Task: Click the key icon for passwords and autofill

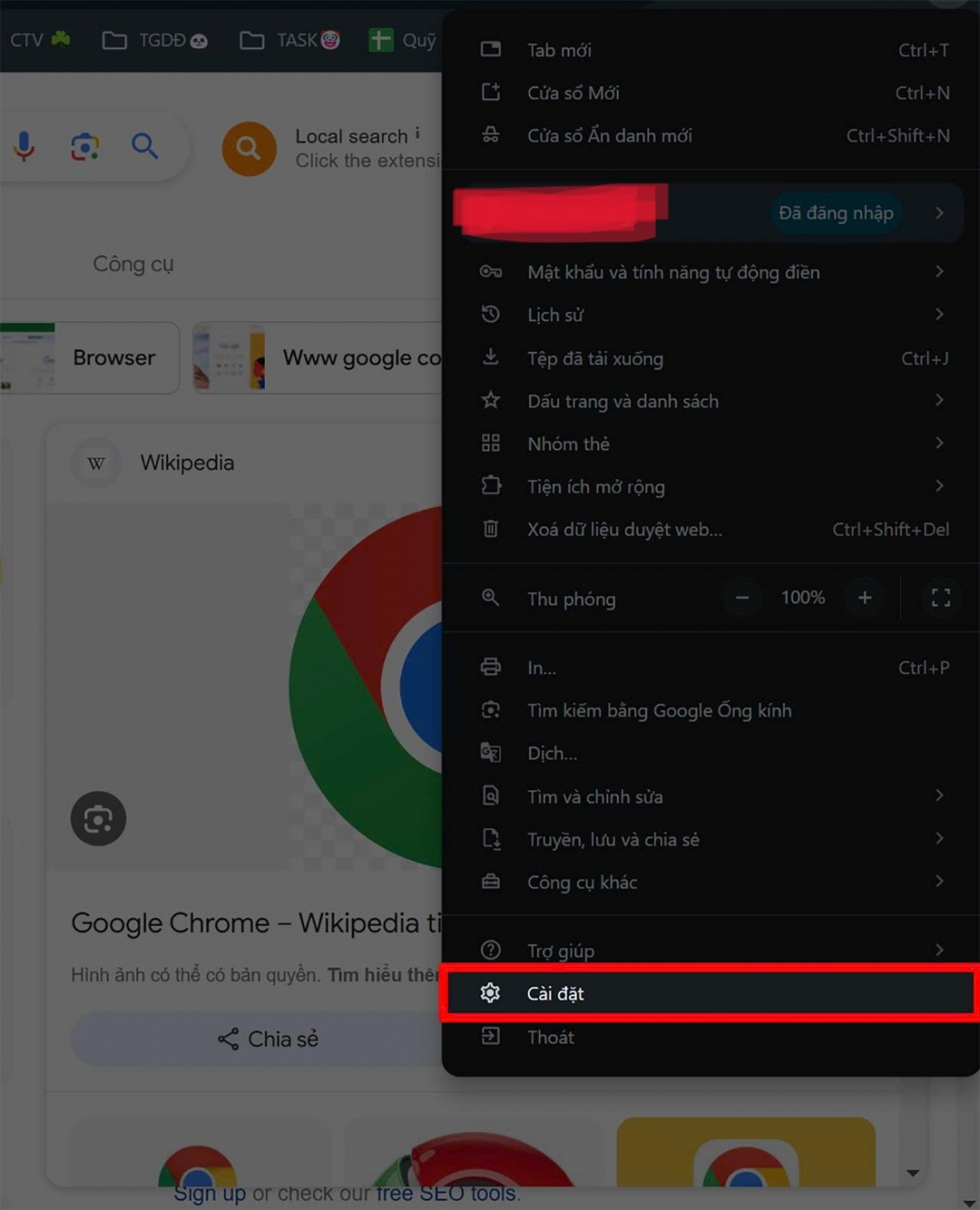Action: tap(491, 272)
